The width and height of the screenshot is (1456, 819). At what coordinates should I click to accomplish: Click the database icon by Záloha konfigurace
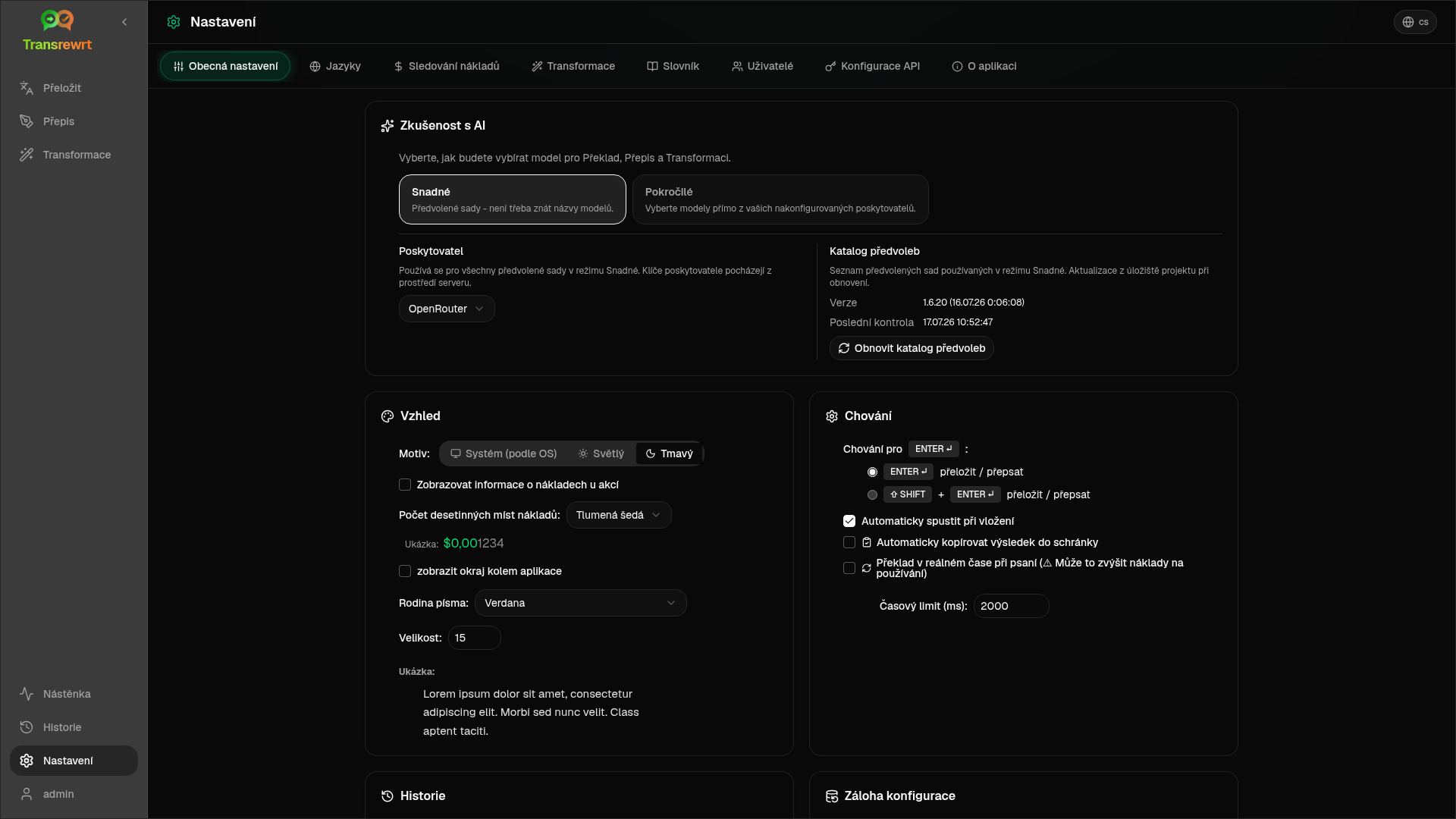832,796
